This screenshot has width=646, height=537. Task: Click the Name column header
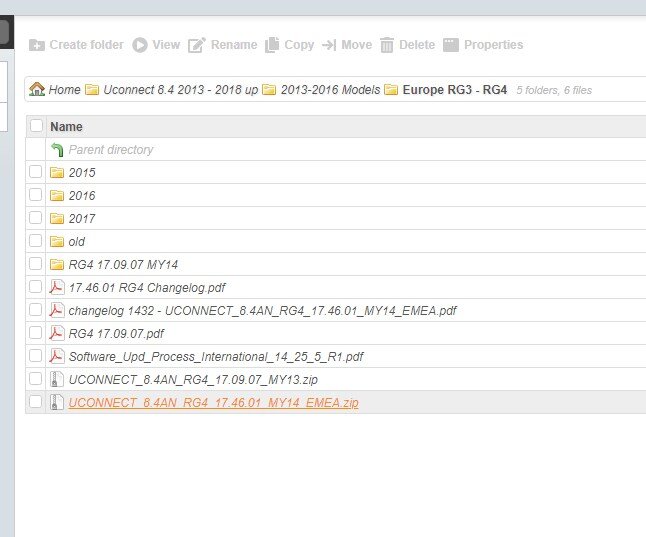point(66,127)
